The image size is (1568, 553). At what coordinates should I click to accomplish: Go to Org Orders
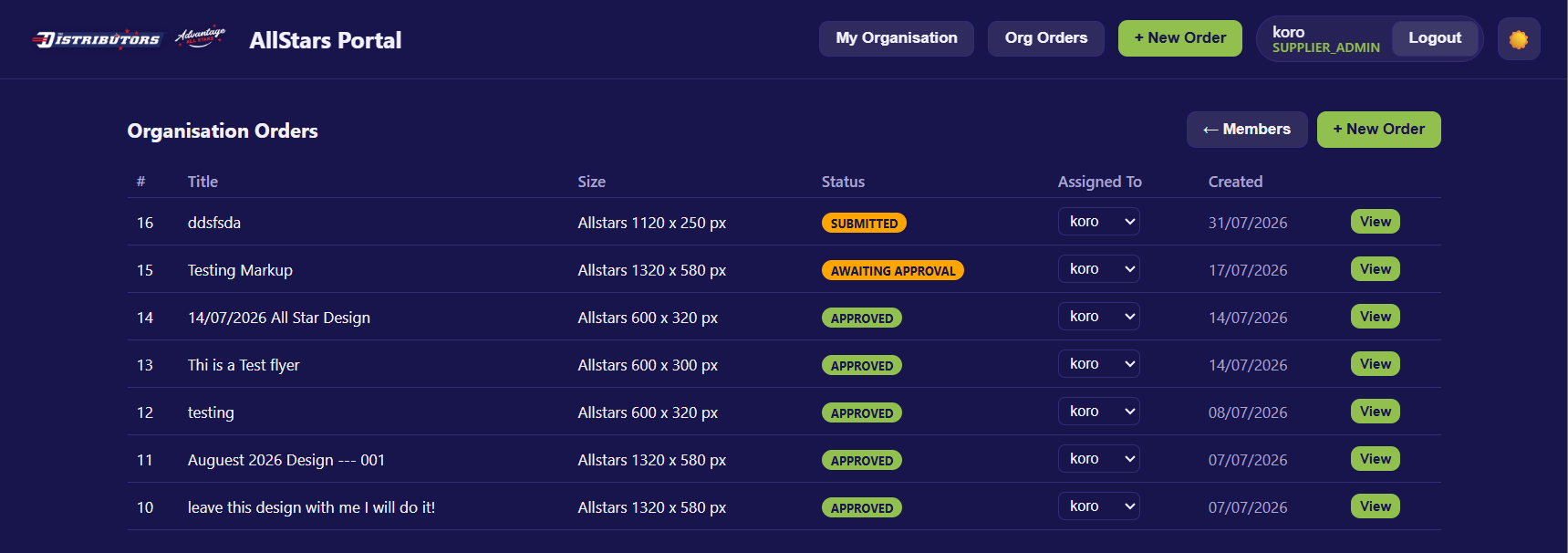pos(1046,38)
